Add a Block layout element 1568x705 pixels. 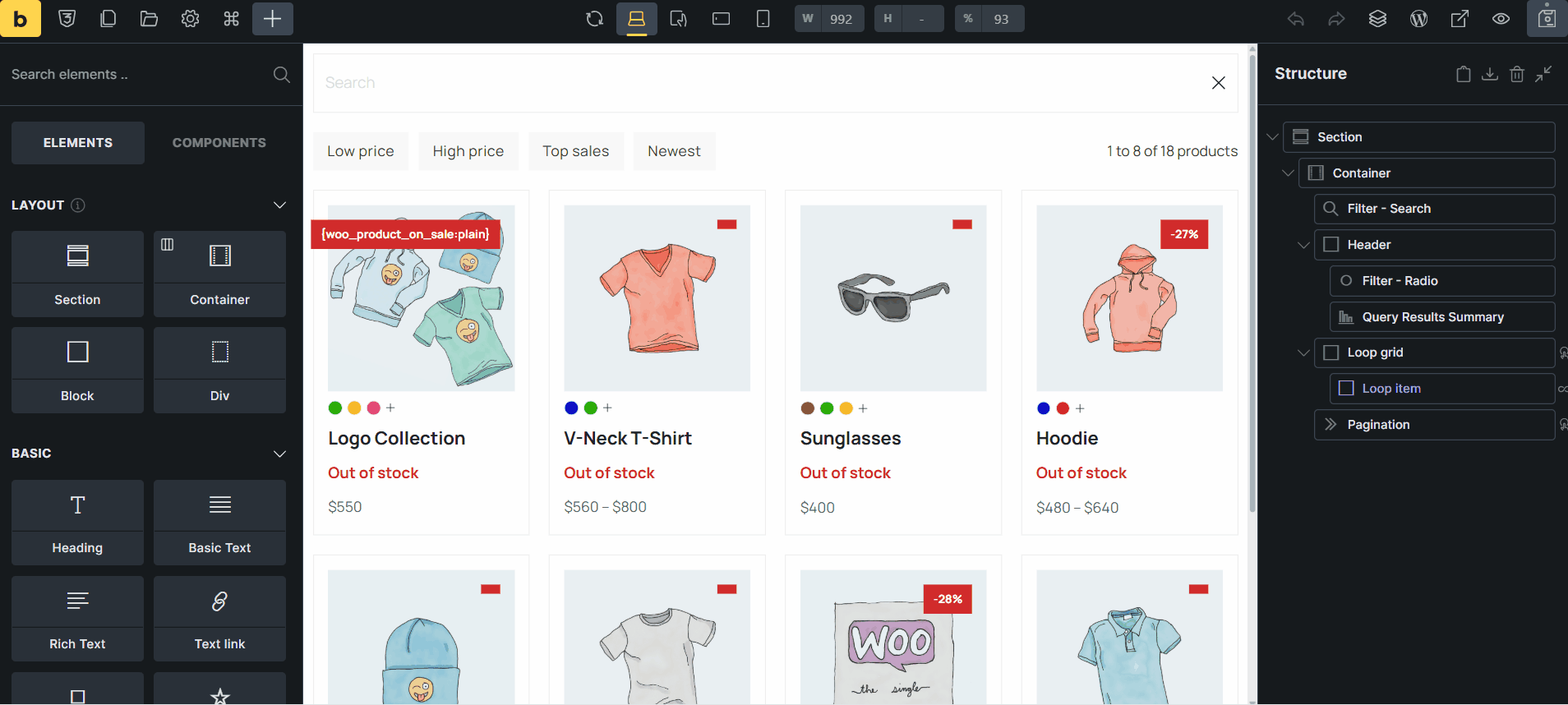[x=77, y=370]
